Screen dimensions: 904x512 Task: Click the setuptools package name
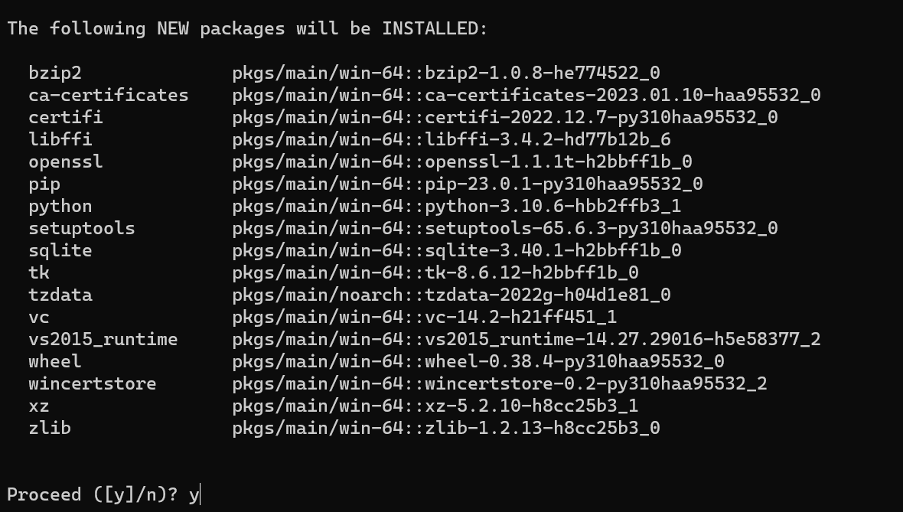pos(81,228)
